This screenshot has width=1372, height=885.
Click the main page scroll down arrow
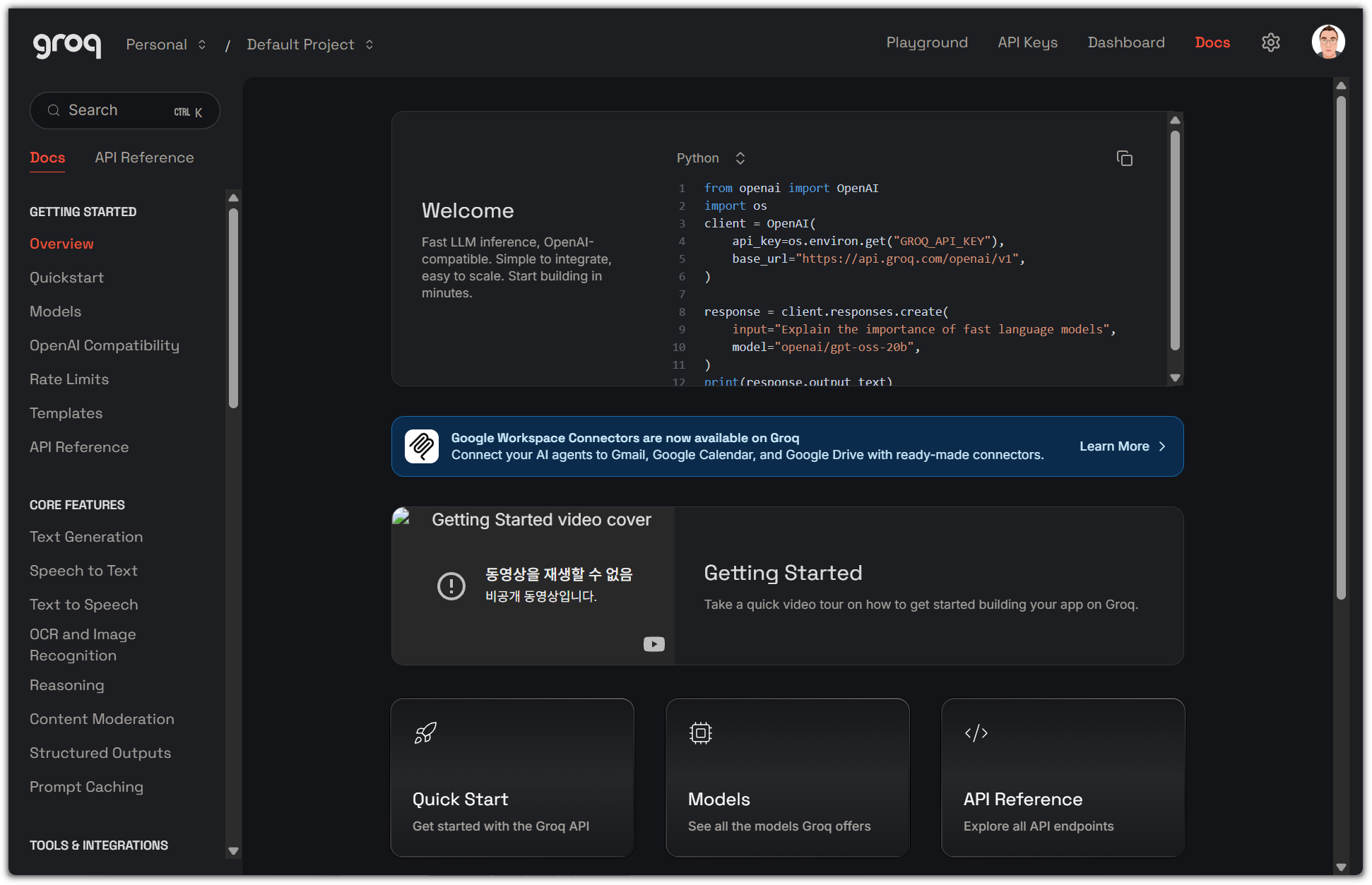coord(1341,867)
